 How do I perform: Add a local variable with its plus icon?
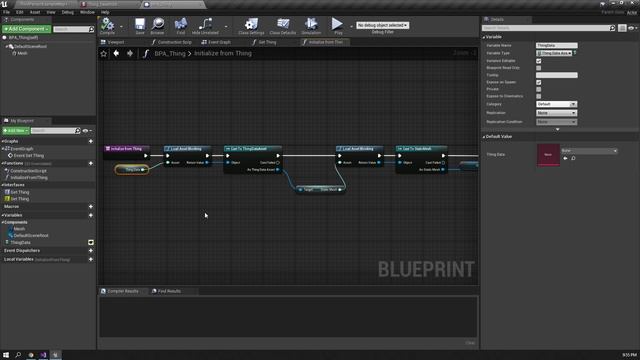point(91,259)
